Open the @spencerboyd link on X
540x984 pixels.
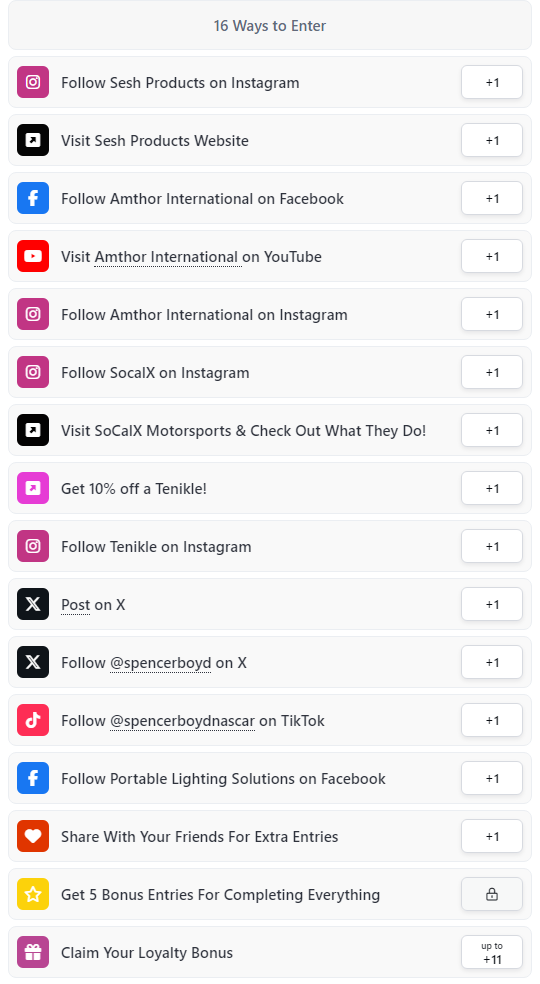coord(161,663)
